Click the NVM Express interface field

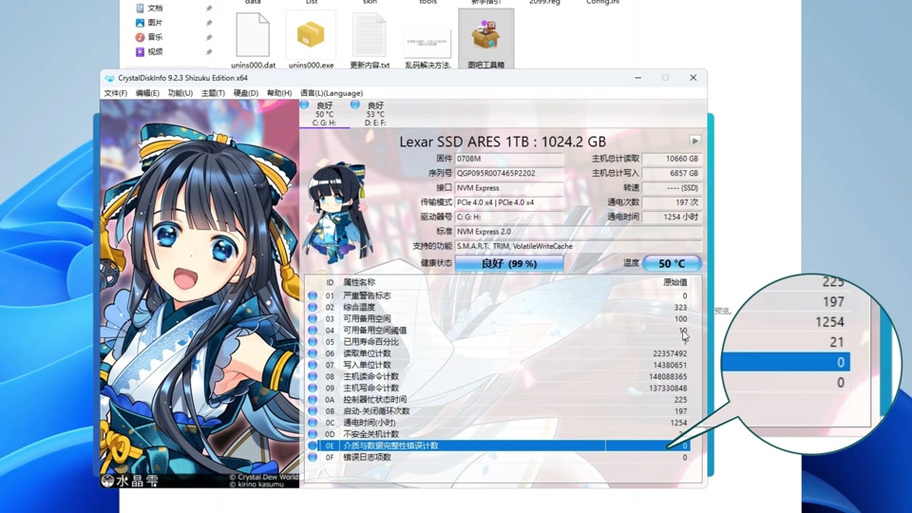(509, 188)
